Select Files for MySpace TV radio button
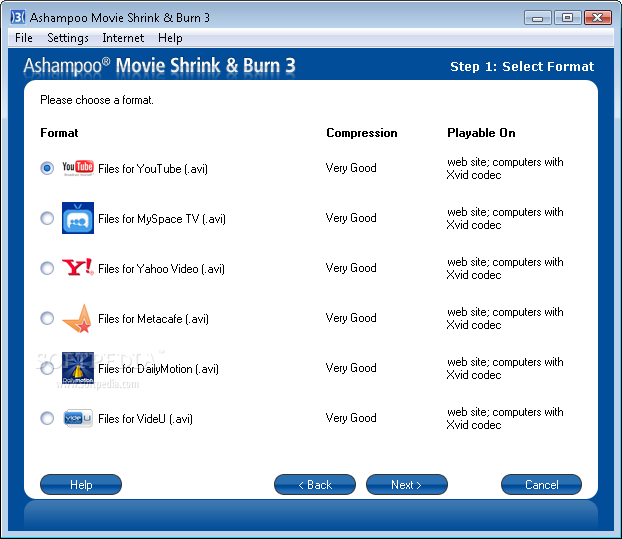 (x=47, y=218)
